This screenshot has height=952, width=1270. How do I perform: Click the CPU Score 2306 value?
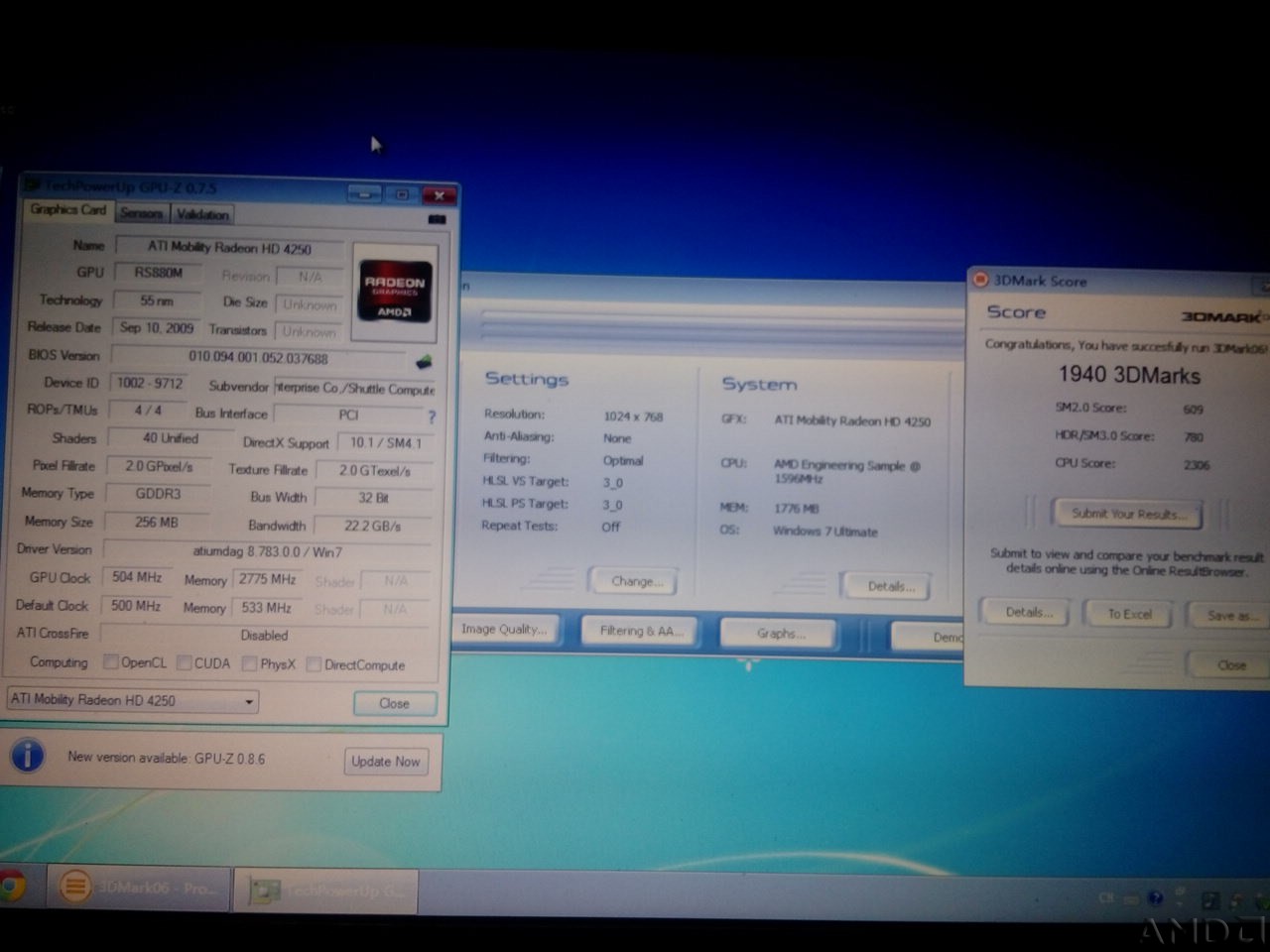[1196, 465]
